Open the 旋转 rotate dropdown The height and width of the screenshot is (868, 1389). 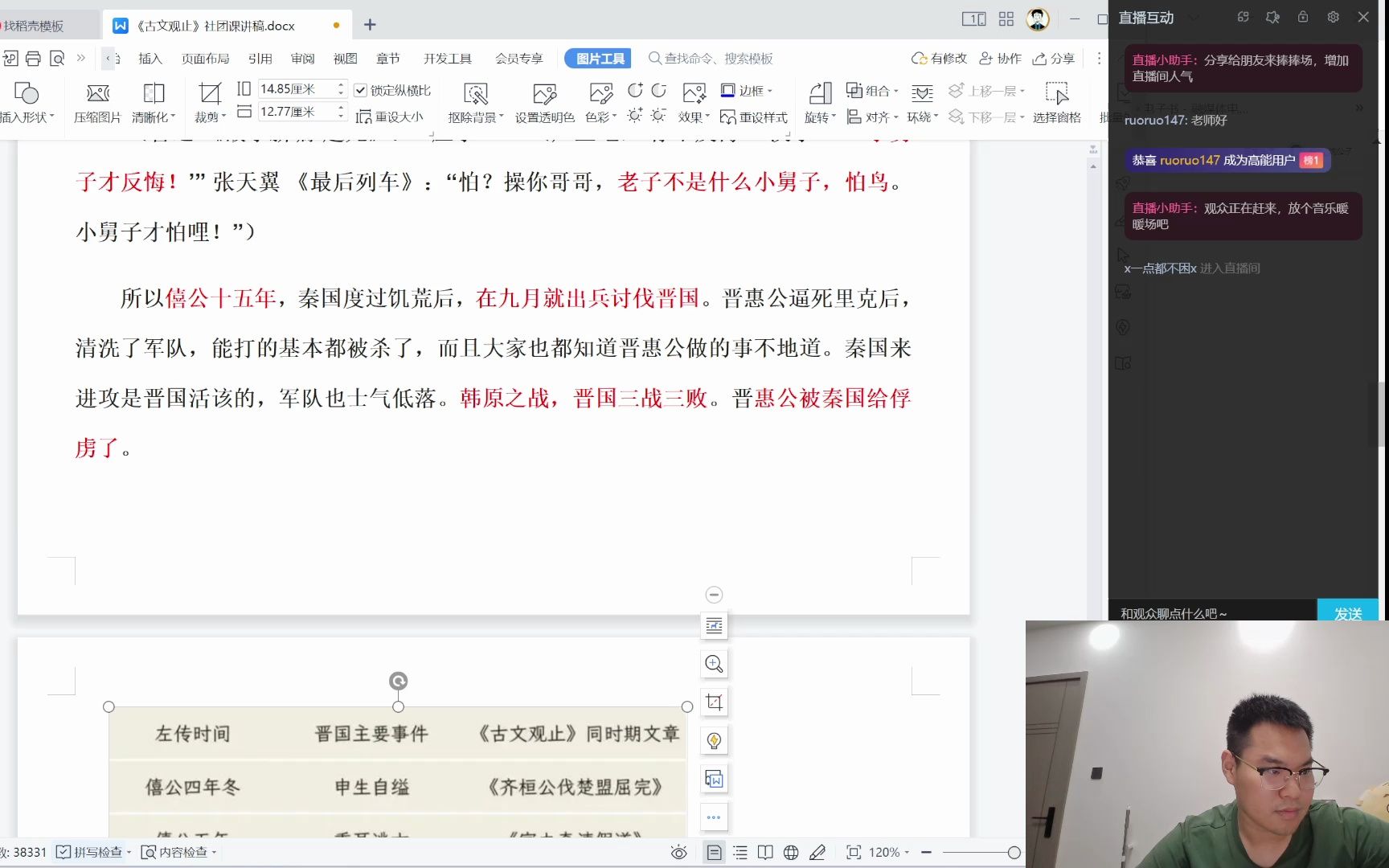tap(820, 117)
